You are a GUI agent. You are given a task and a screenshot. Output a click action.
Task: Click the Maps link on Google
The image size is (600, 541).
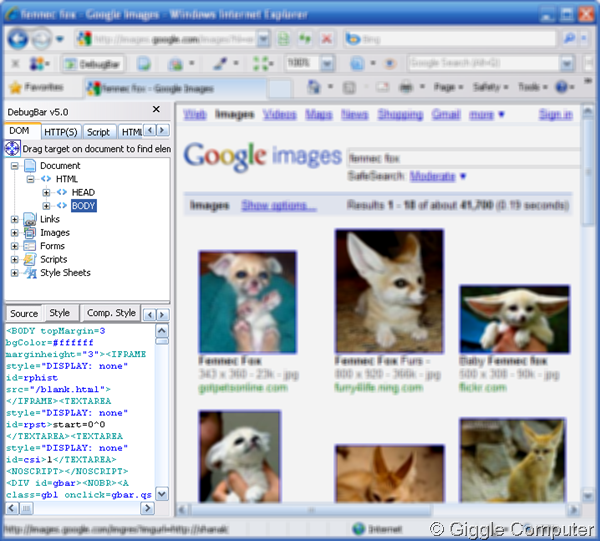(x=318, y=114)
